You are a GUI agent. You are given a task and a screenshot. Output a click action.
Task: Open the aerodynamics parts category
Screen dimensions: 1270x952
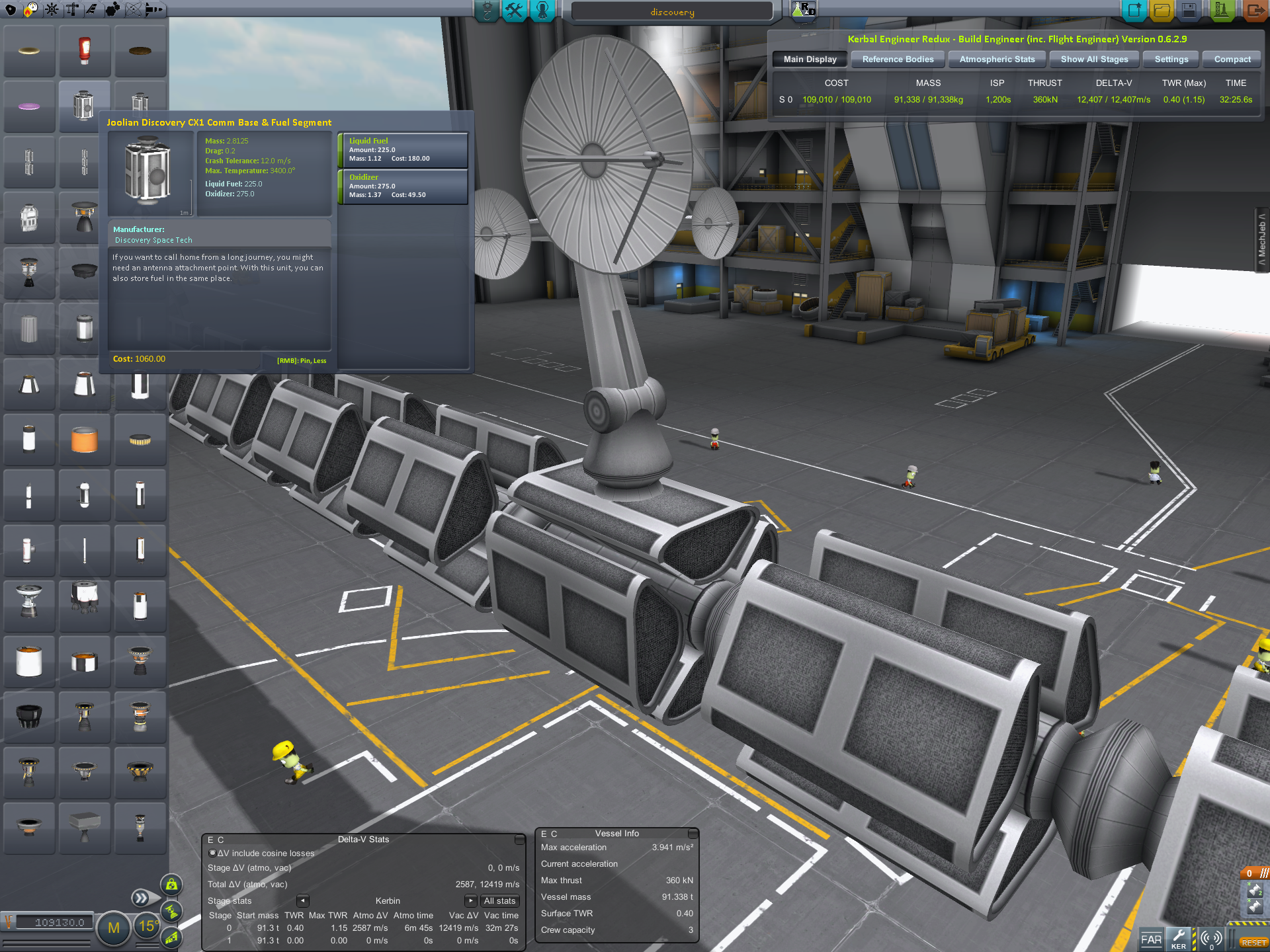coord(92,9)
